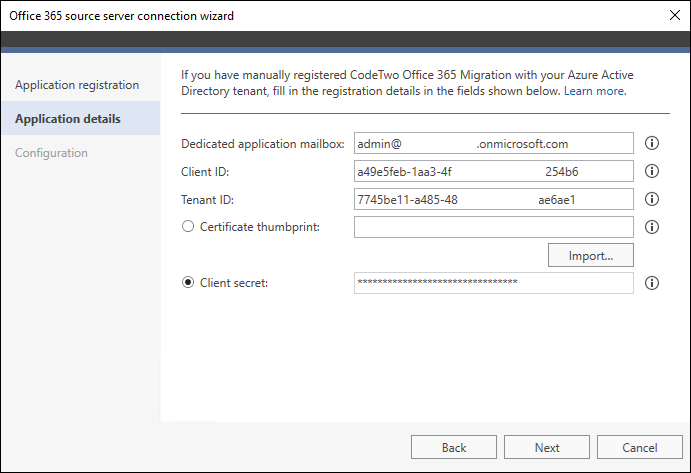Image resolution: width=691 pixels, height=473 pixels.
Task: Click info icon next to Client secret field
Action: pos(652,283)
